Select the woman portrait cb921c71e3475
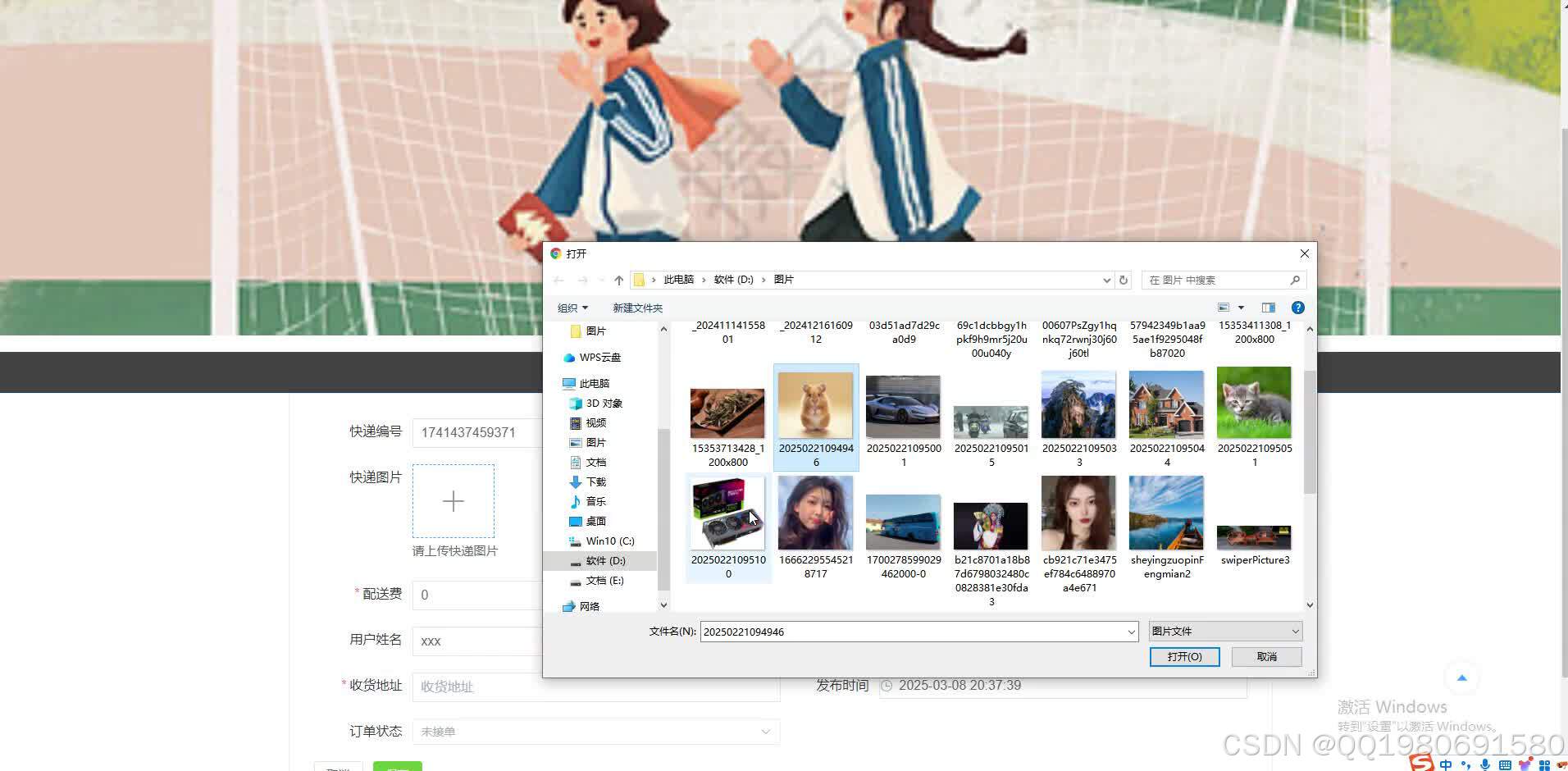The height and width of the screenshot is (771, 1568). click(1079, 533)
